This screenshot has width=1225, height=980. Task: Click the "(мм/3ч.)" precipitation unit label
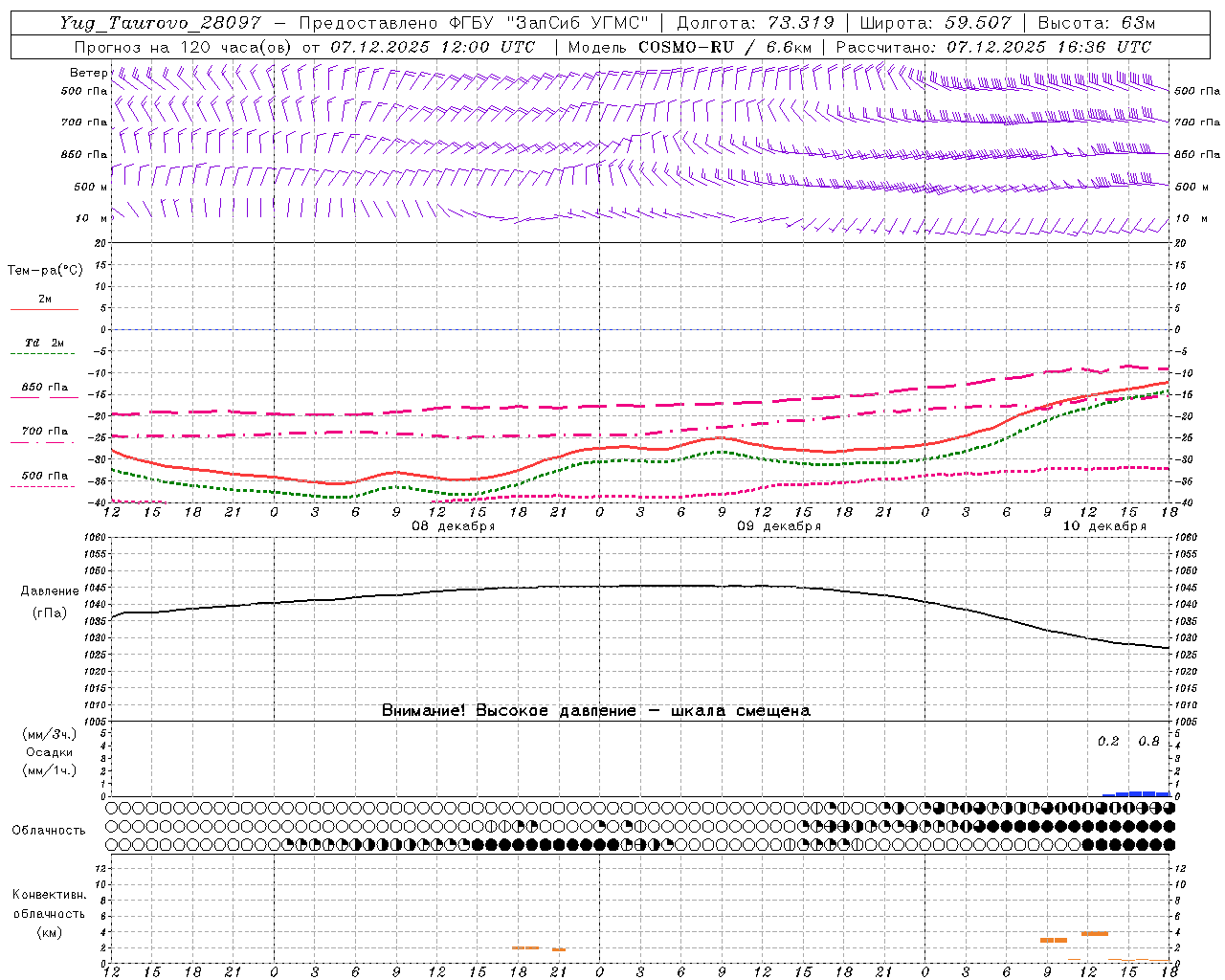pyautogui.click(x=50, y=735)
